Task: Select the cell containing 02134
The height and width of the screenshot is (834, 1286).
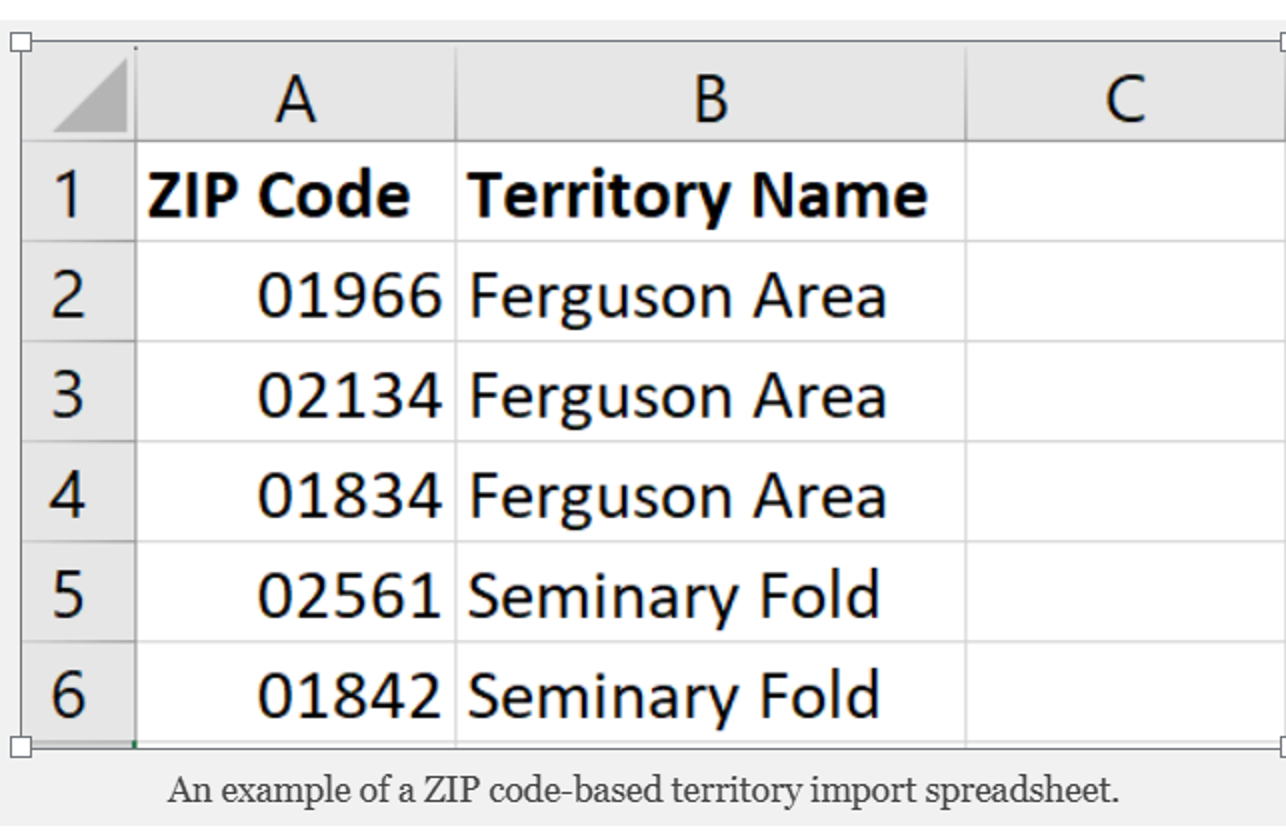Action: [297, 394]
